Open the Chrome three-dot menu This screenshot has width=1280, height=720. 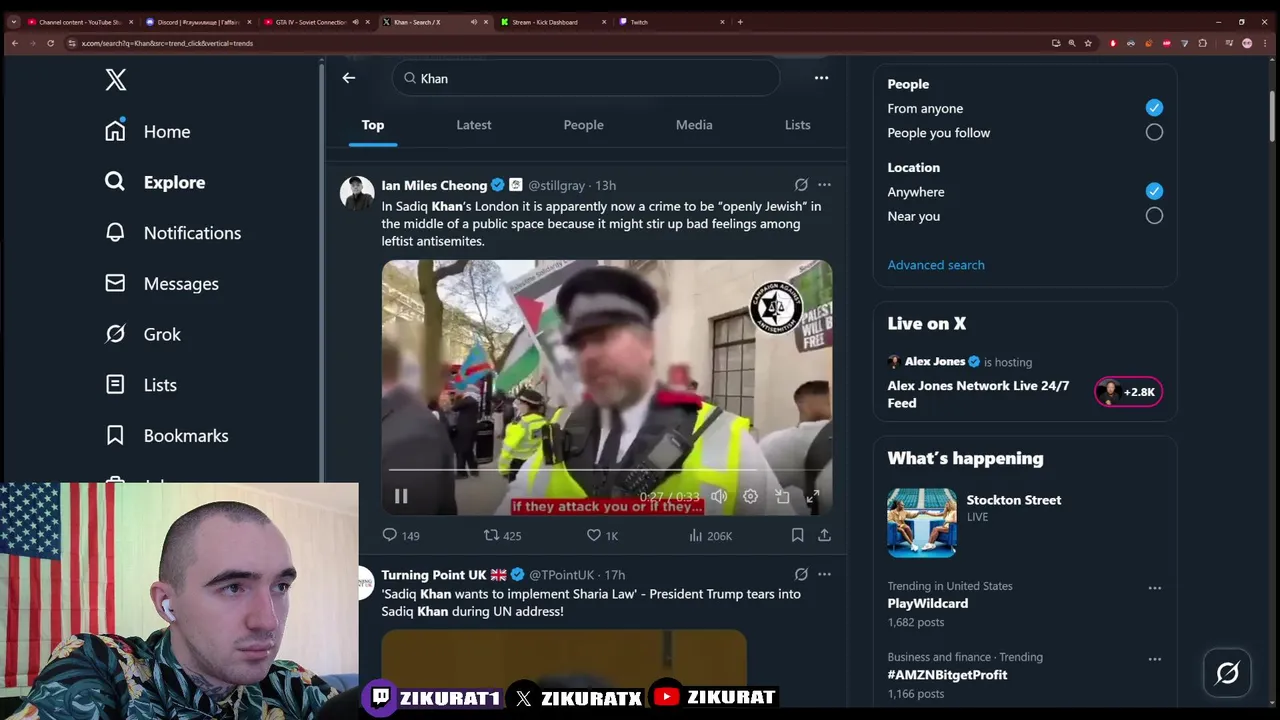1265,43
